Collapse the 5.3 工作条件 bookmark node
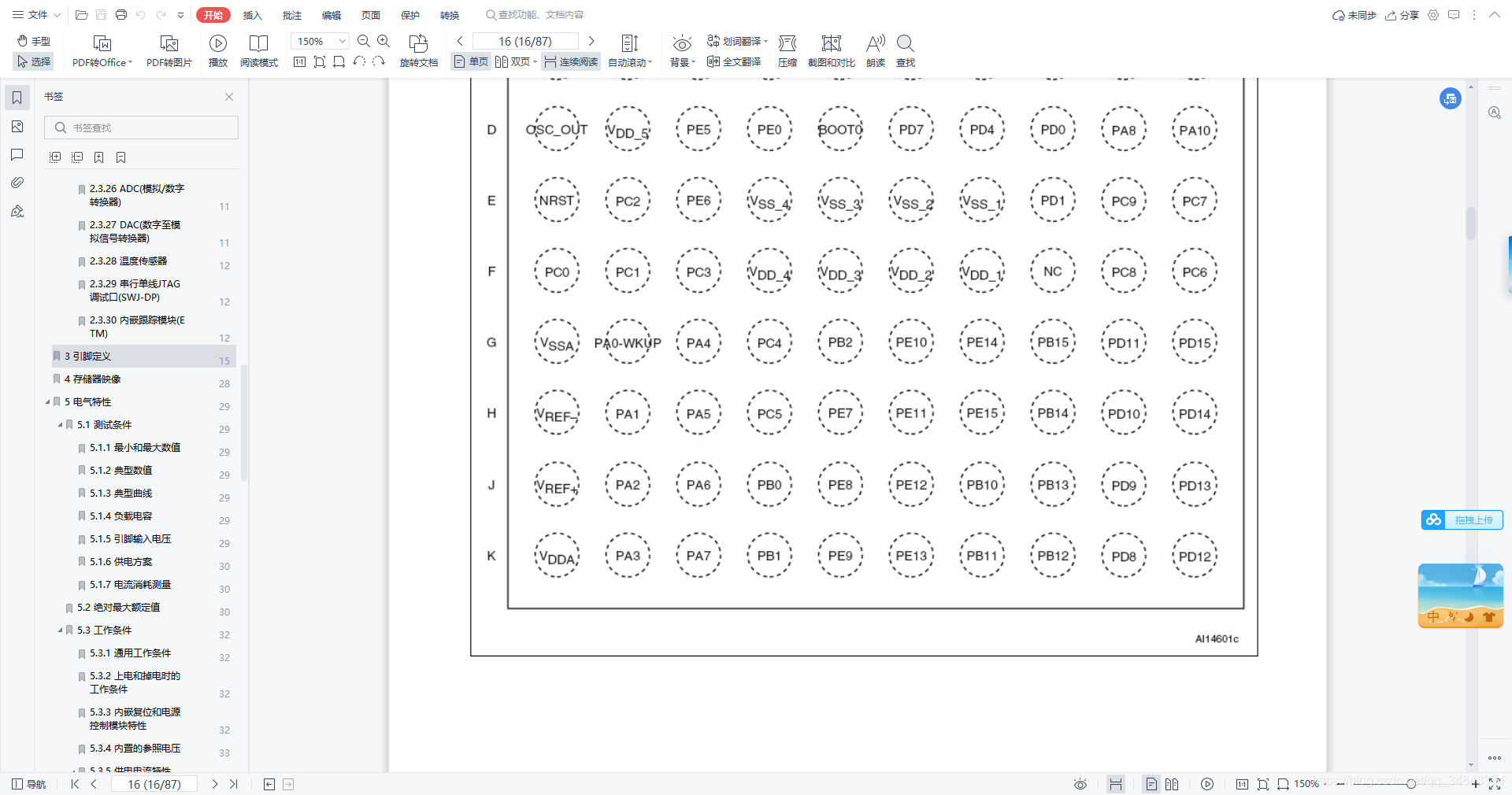Viewport: 1512px width, 795px height. click(x=61, y=630)
